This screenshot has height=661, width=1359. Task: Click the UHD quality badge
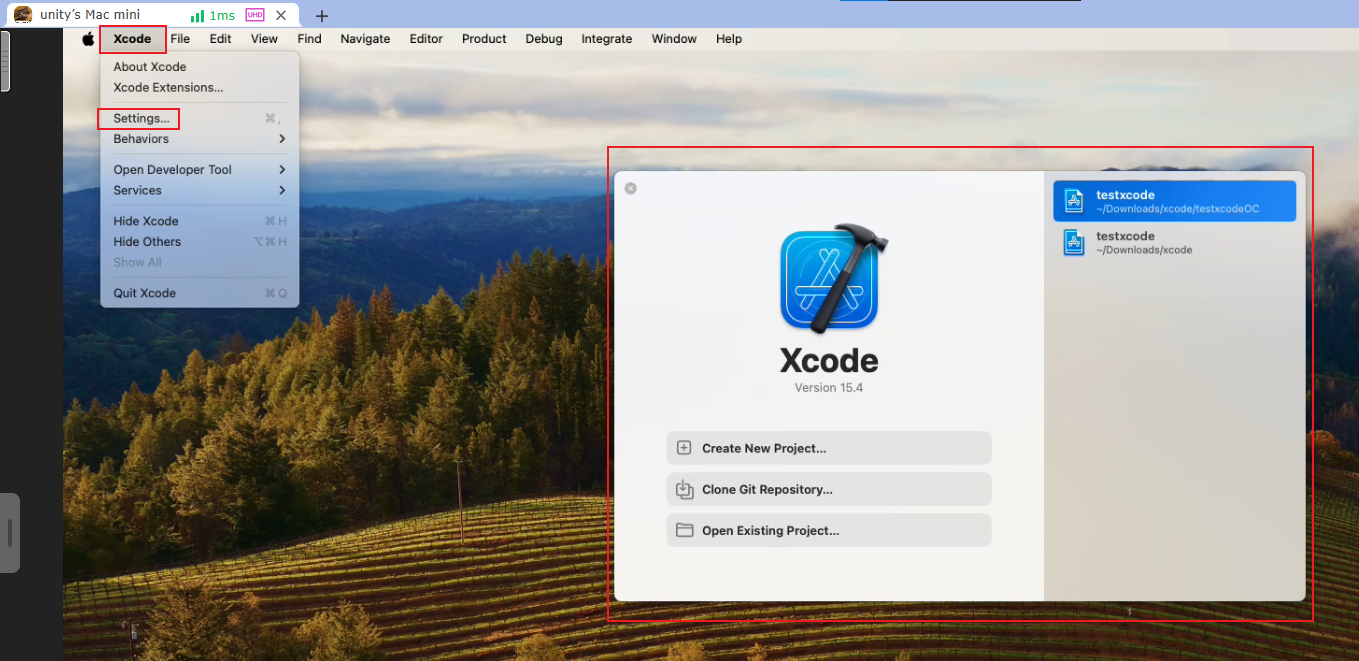click(254, 16)
